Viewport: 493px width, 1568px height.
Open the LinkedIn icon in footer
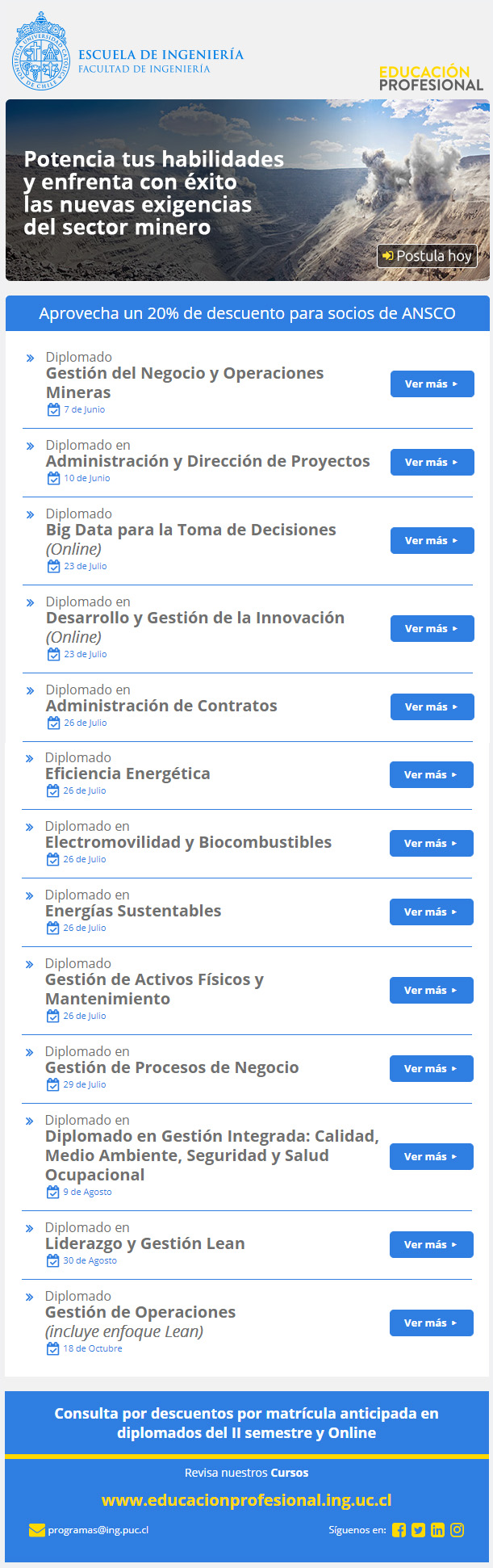tap(437, 1529)
